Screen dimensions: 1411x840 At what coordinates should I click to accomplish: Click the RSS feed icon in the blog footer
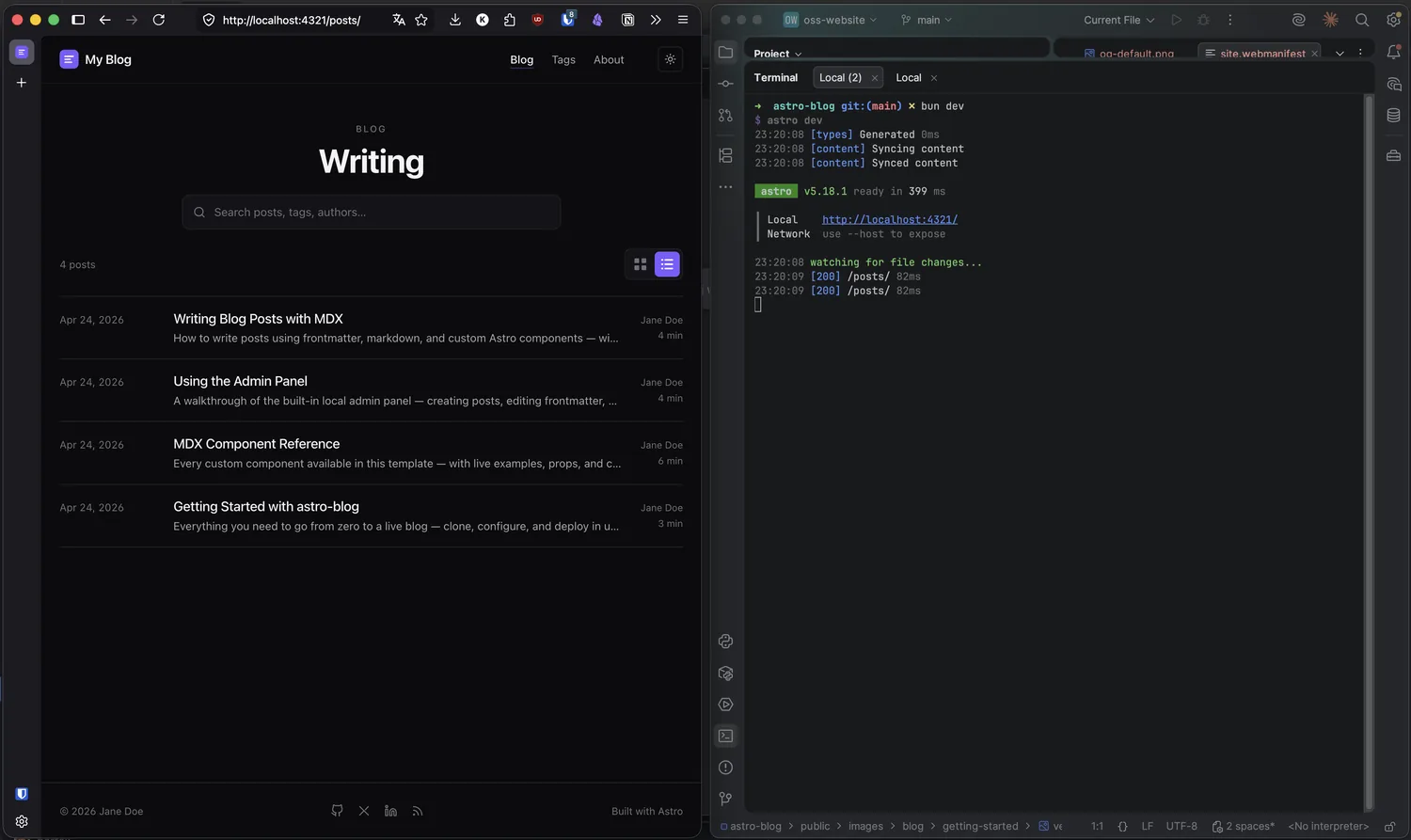(418, 811)
